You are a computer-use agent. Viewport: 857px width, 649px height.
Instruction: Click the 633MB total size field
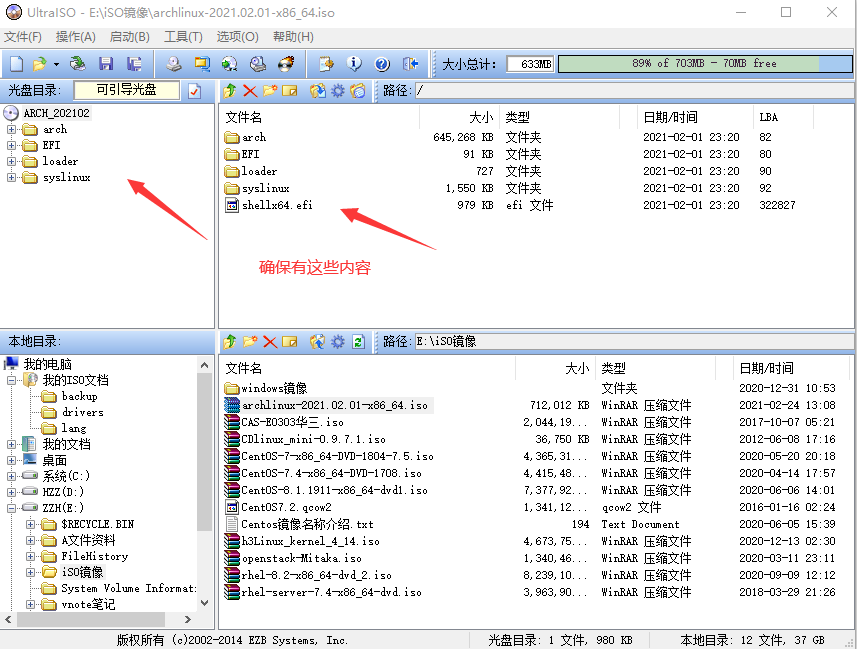tap(530, 64)
